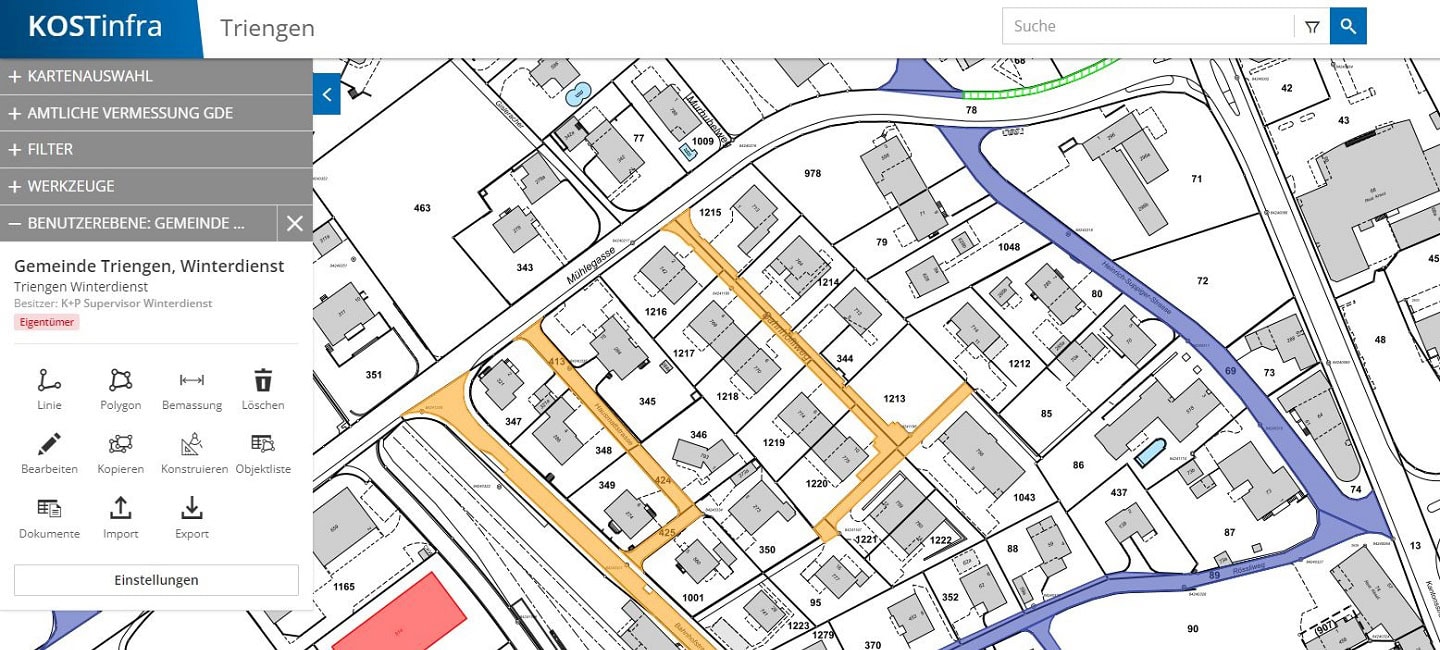Click the Löschen trash icon
Viewport: 1440px width, 650px height.
[x=263, y=381]
